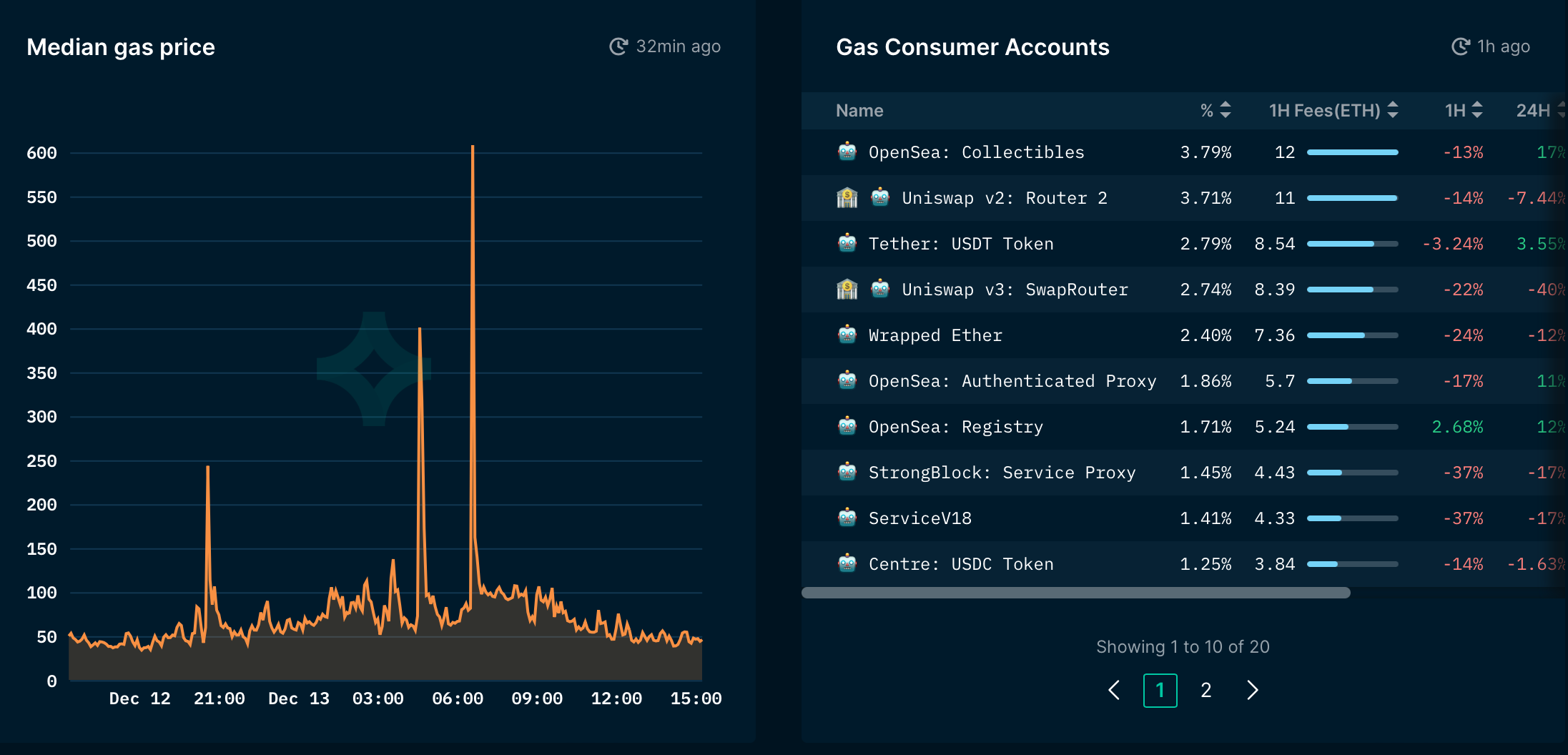
Task: Click fee progress bar for Centre: USDC Token
Action: click(x=1352, y=564)
